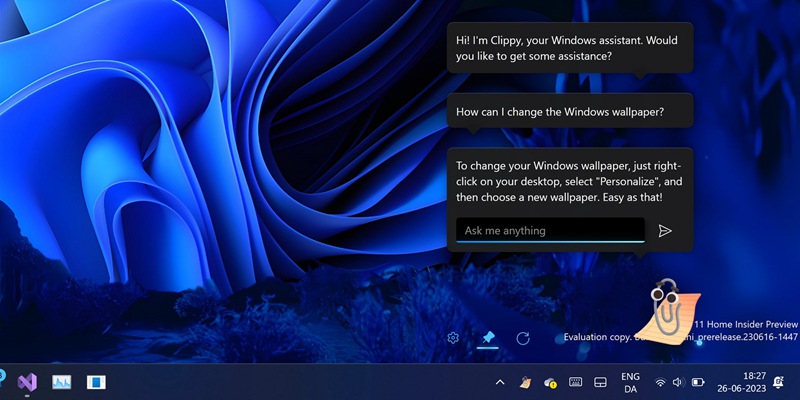Click the Clippy paperclip character

pyautogui.click(x=666, y=311)
